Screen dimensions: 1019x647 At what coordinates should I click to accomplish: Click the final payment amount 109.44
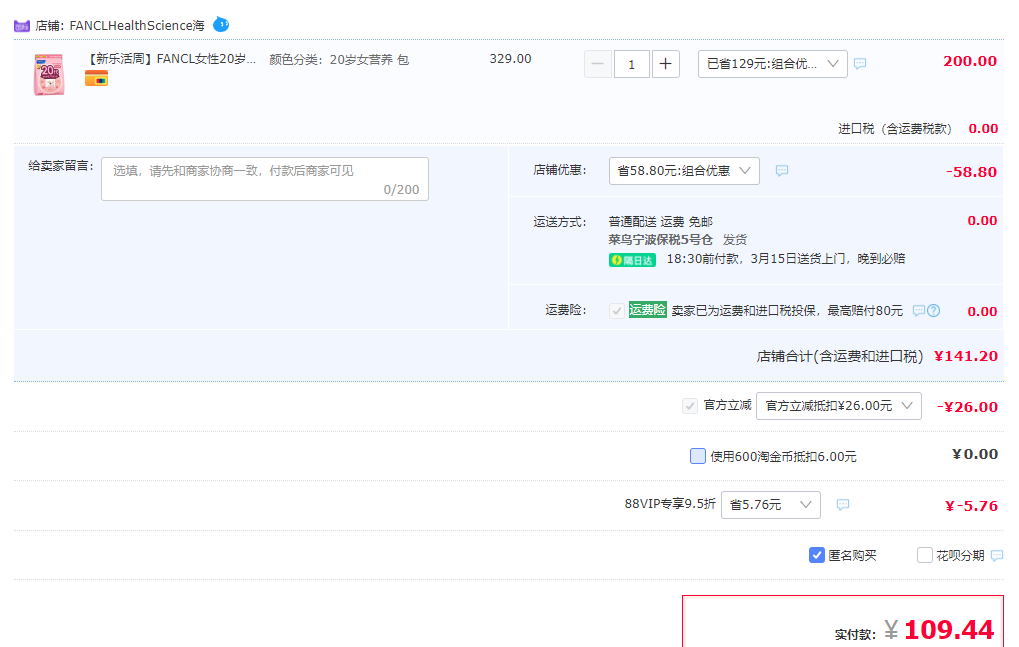pos(949,629)
